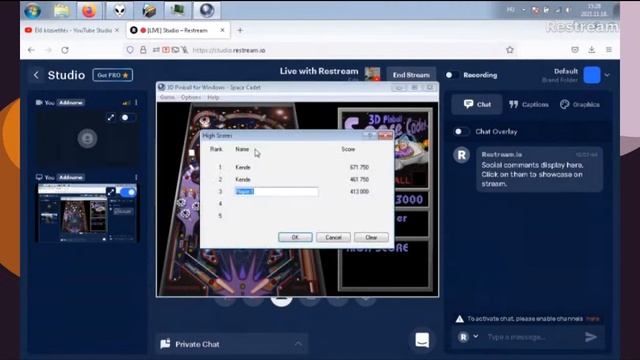The width and height of the screenshot is (640, 360).
Task: Click the browser forward arrow
Action: (48, 50)
